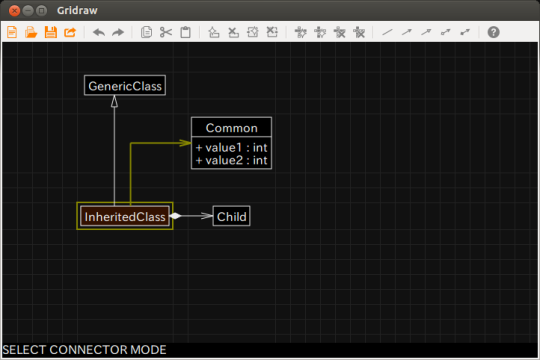Click the inheritance arrowhead below GenericClass
The image size is (540, 360).
point(114,101)
